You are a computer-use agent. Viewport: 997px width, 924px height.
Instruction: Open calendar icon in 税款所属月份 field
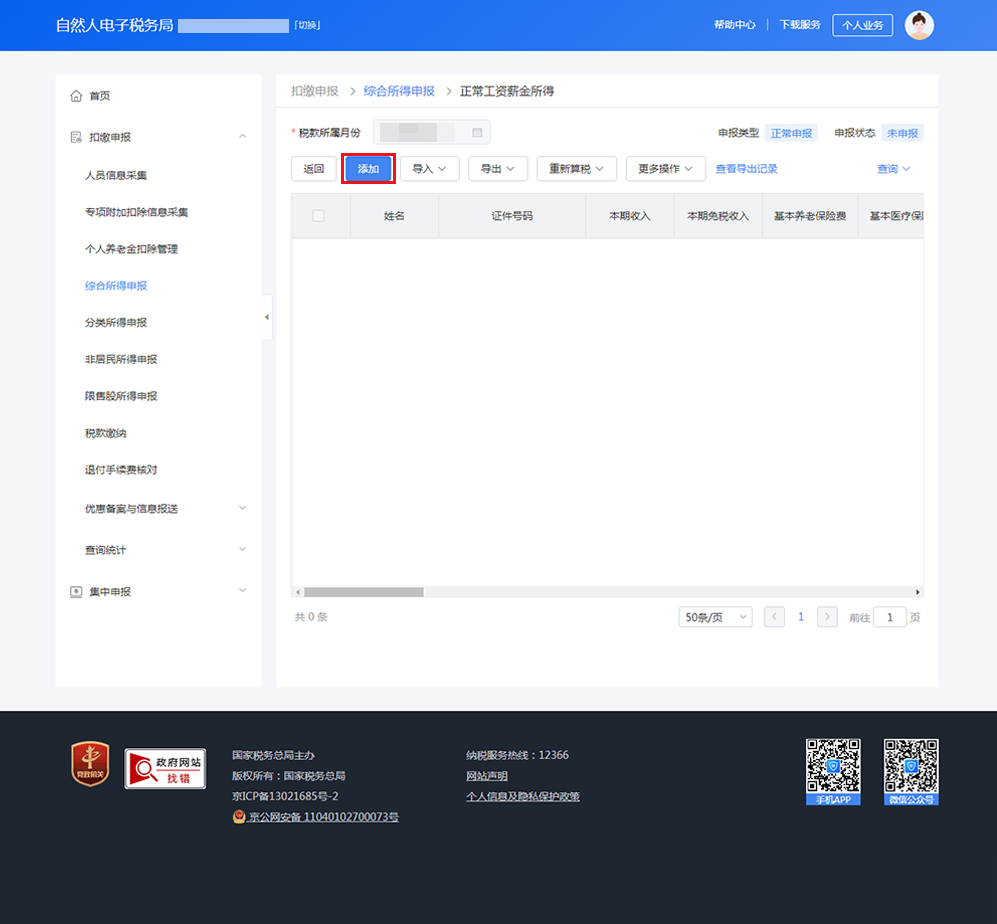477,132
